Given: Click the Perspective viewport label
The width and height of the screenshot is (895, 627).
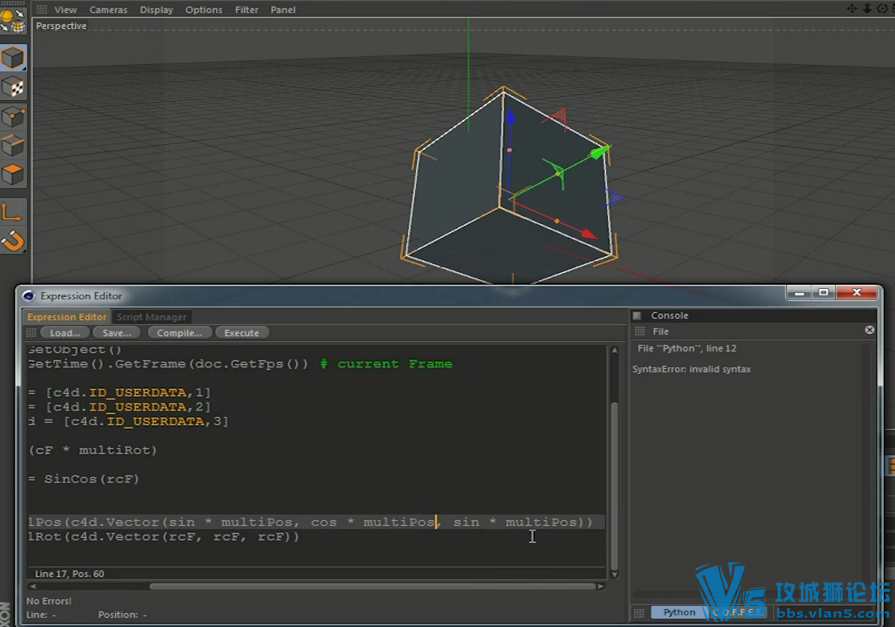Looking at the screenshot, I should [61, 26].
